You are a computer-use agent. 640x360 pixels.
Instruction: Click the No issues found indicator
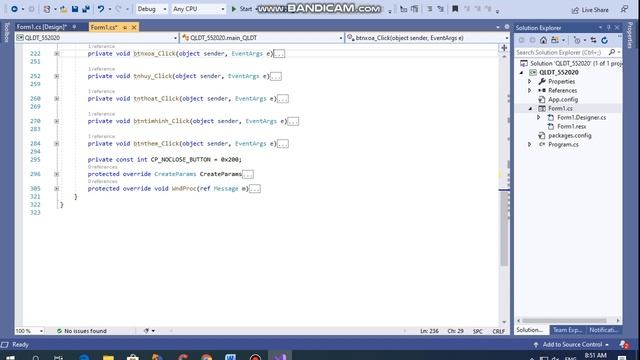tap(82, 331)
